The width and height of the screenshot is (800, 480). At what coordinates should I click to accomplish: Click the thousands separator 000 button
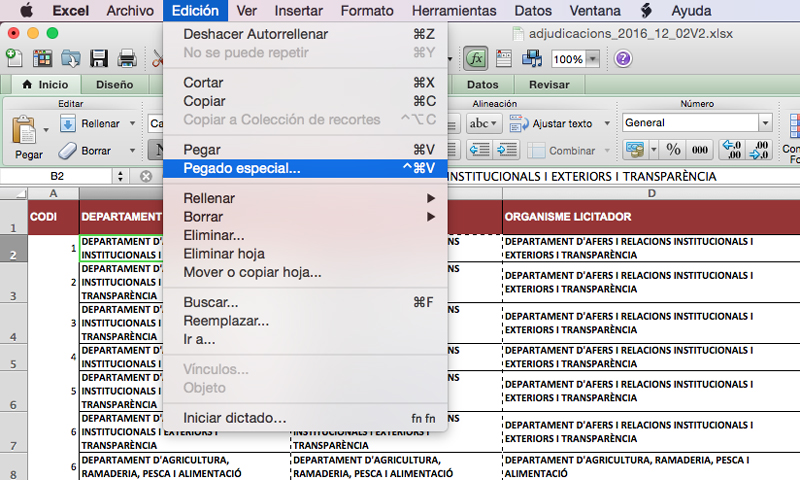coord(699,150)
